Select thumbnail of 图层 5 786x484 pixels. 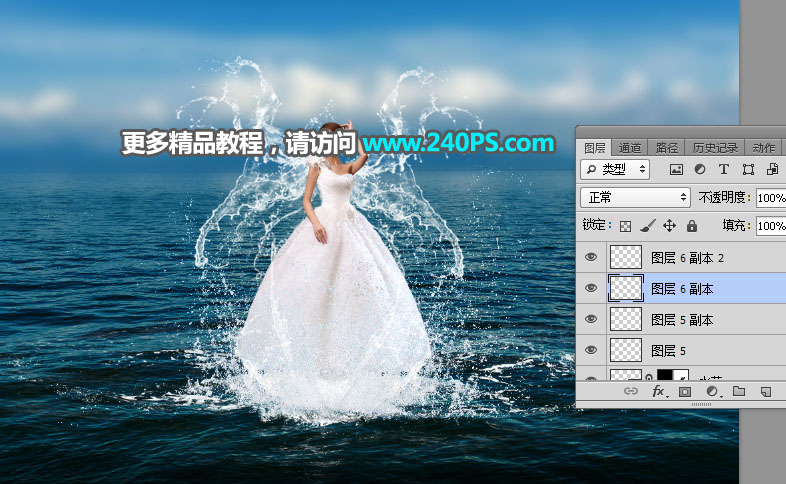(626, 350)
